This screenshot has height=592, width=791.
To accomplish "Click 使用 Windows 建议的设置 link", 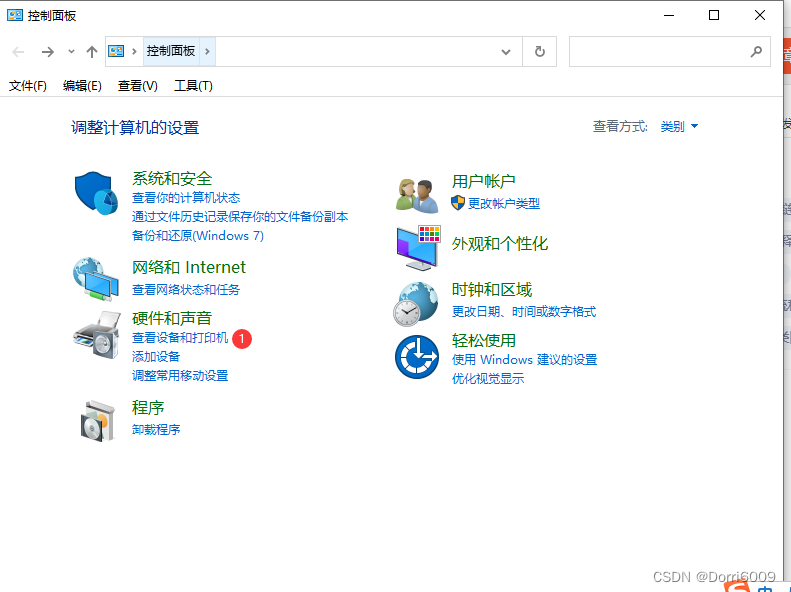I will (524, 360).
